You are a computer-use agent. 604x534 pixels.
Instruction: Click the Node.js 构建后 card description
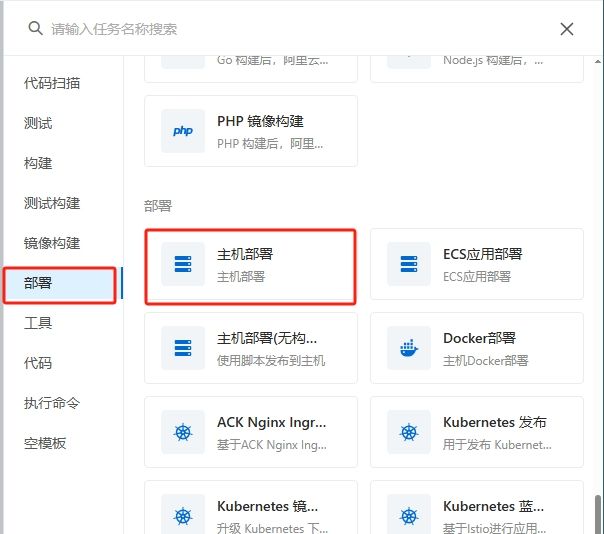coord(493,60)
